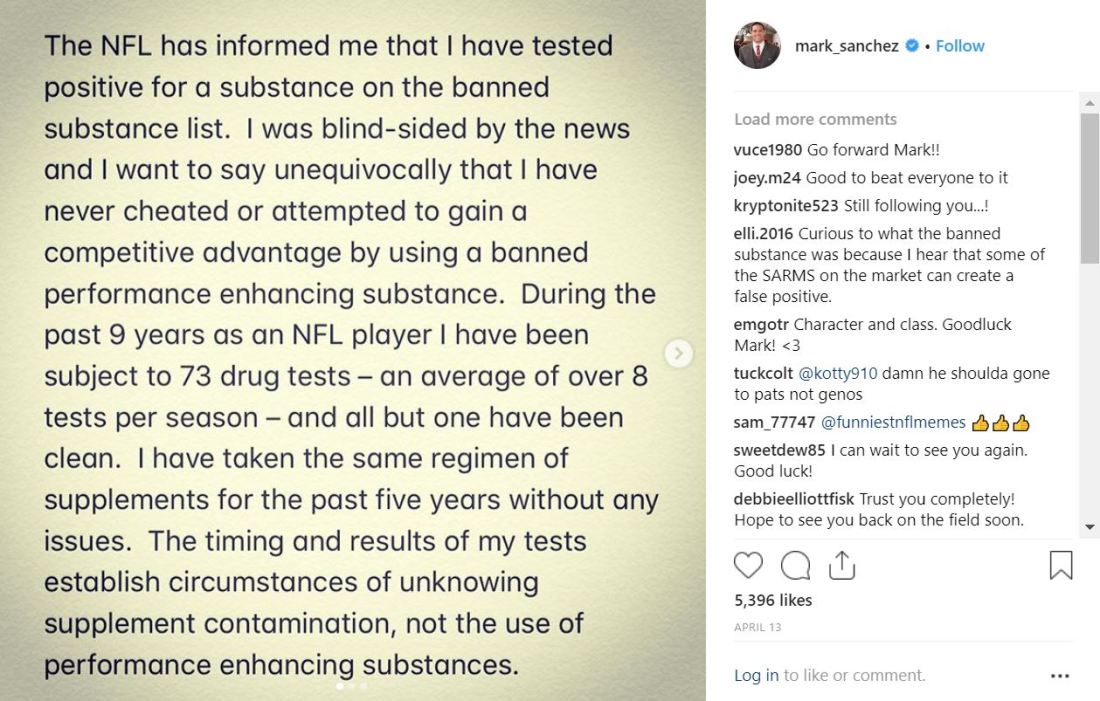The width and height of the screenshot is (1100, 701).
Task: Follow mark_sanchez
Action: 960,46
